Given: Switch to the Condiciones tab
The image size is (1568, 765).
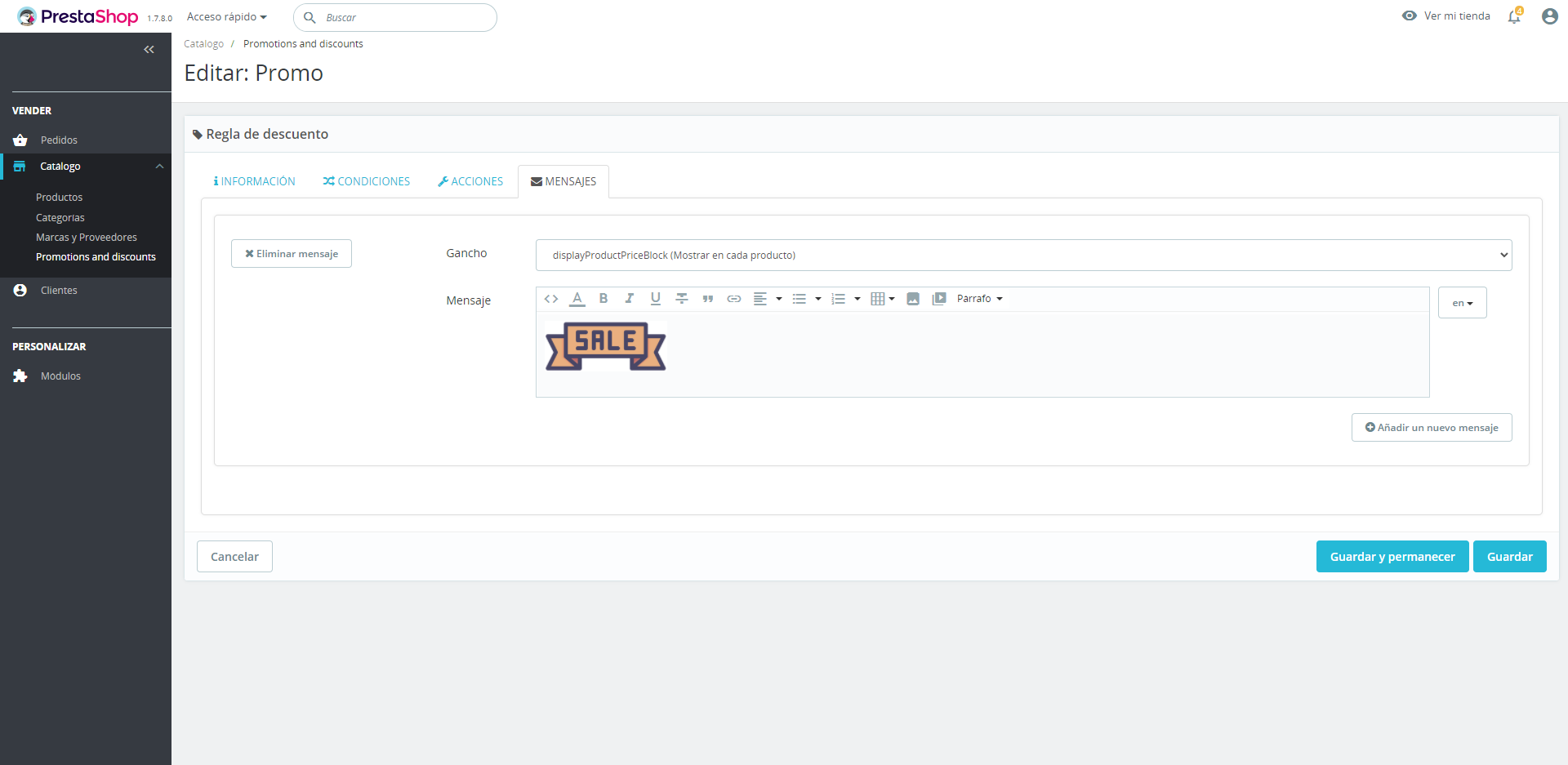Looking at the screenshot, I should (367, 181).
